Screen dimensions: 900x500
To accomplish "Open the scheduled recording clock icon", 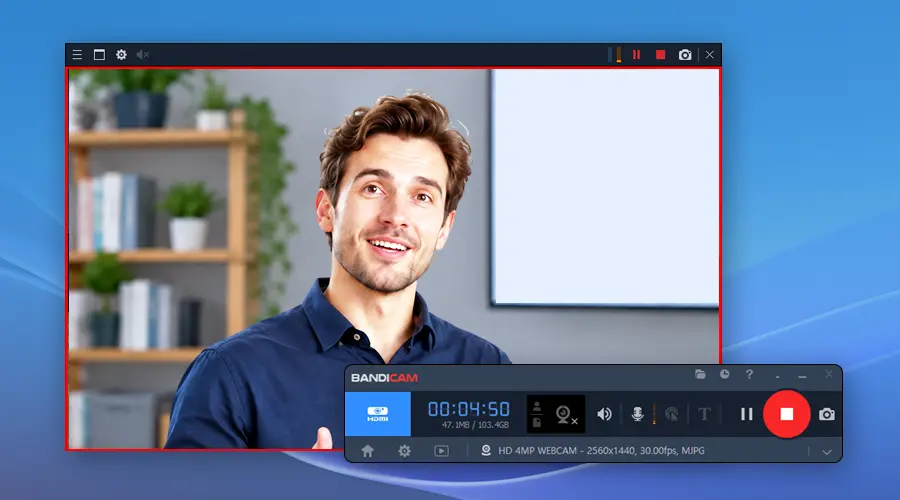I will click(x=725, y=374).
